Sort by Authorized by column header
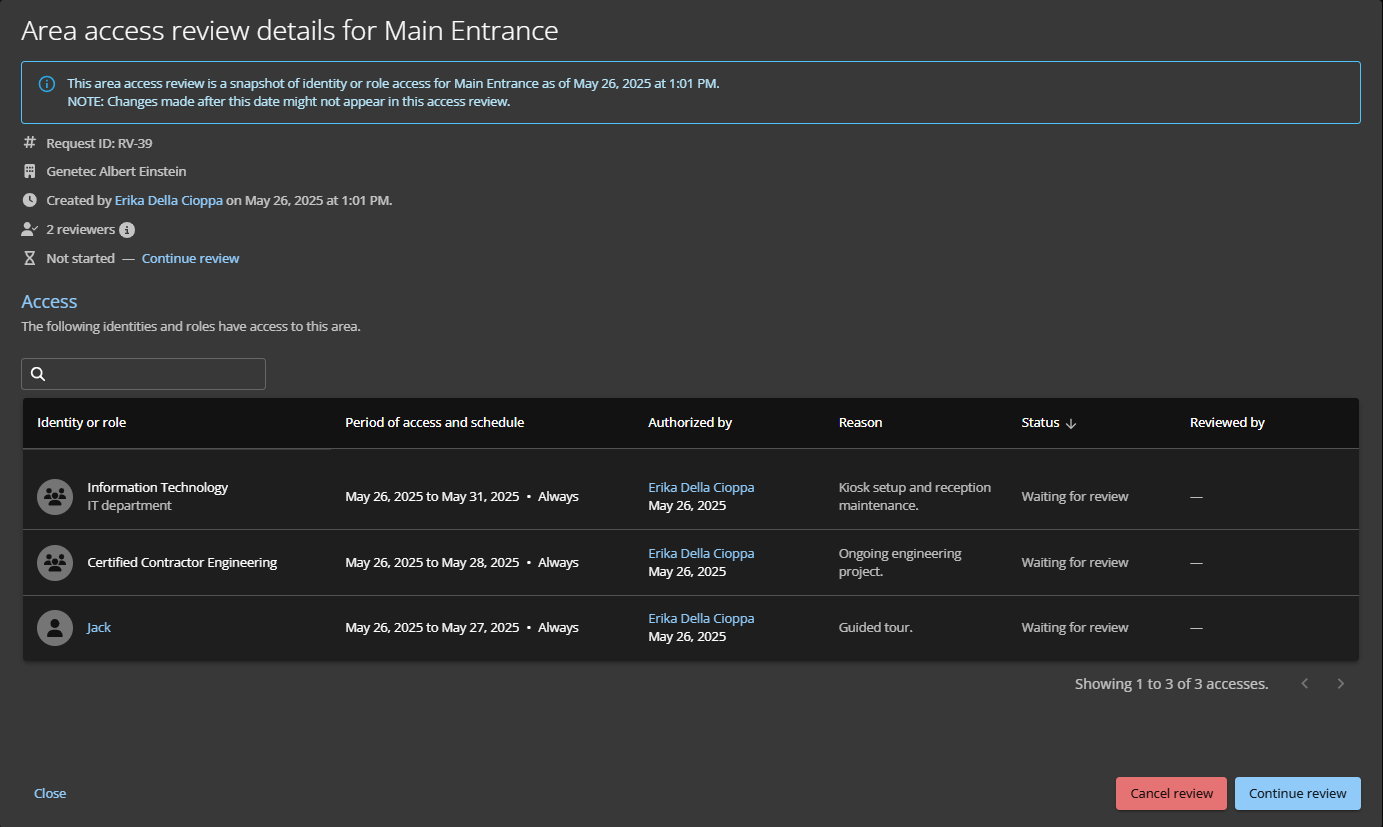This screenshot has width=1383, height=827. [x=690, y=423]
